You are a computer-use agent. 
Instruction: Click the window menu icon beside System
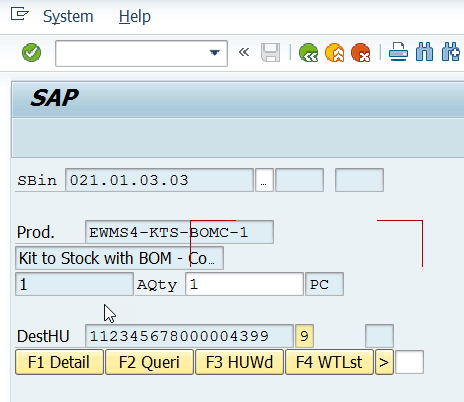[x=20, y=14]
